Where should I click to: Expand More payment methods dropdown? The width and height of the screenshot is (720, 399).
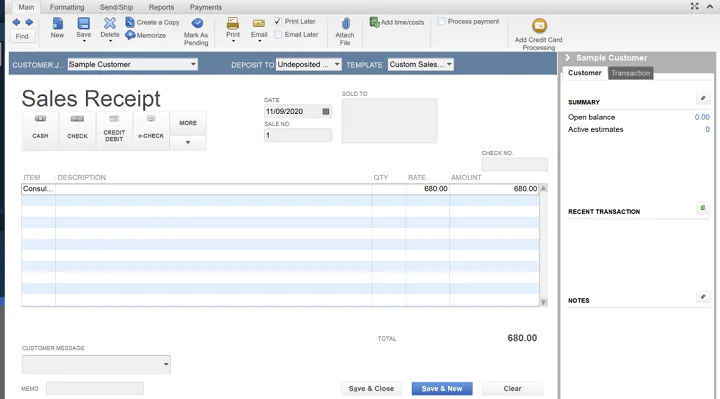188,142
